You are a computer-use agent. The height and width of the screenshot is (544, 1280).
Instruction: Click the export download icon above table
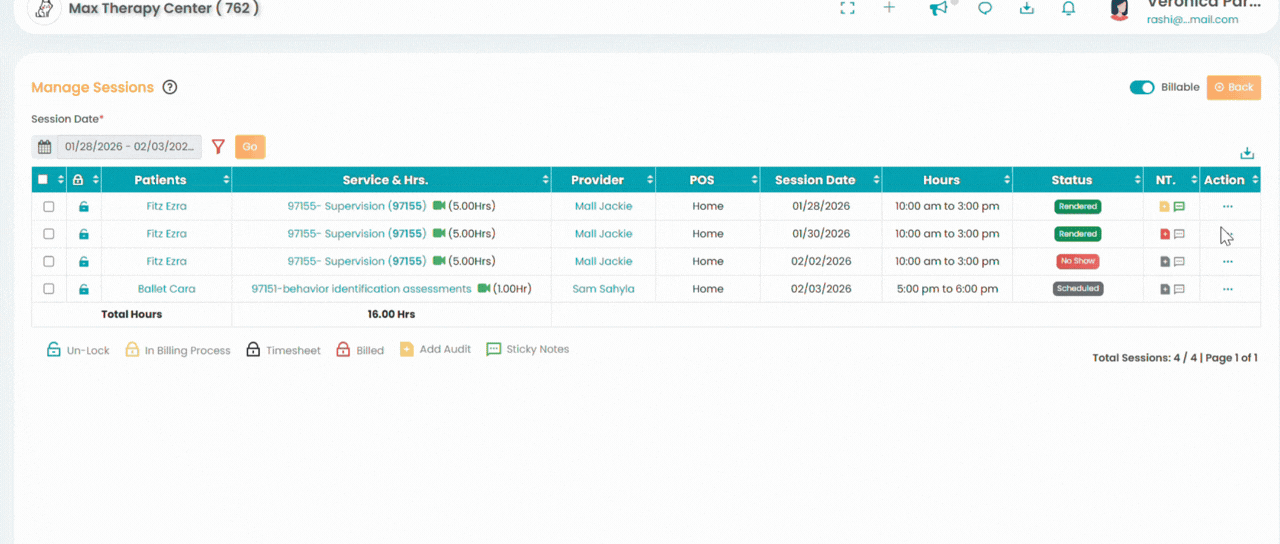(x=1246, y=153)
